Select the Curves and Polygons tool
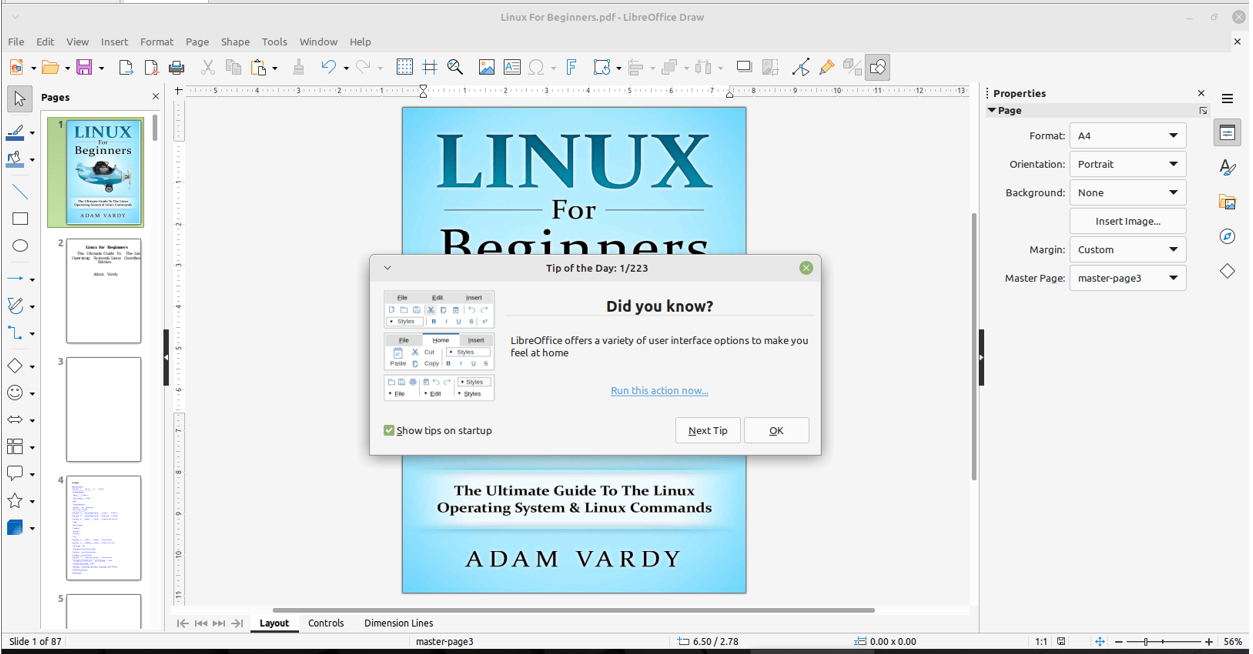Image resolution: width=1253 pixels, height=654 pixels. (15, 306)
